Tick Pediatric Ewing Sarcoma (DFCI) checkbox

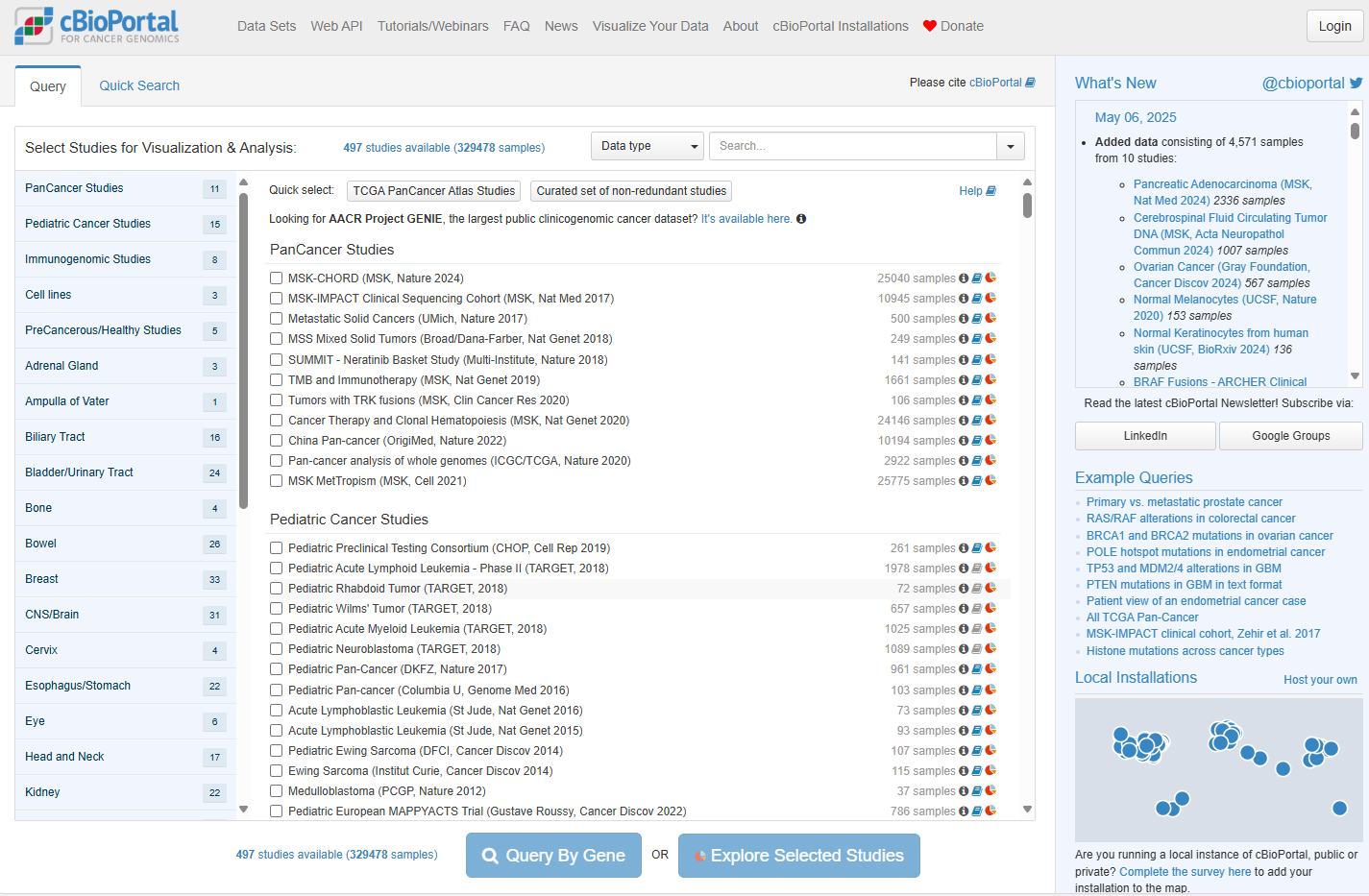point(276,751)
